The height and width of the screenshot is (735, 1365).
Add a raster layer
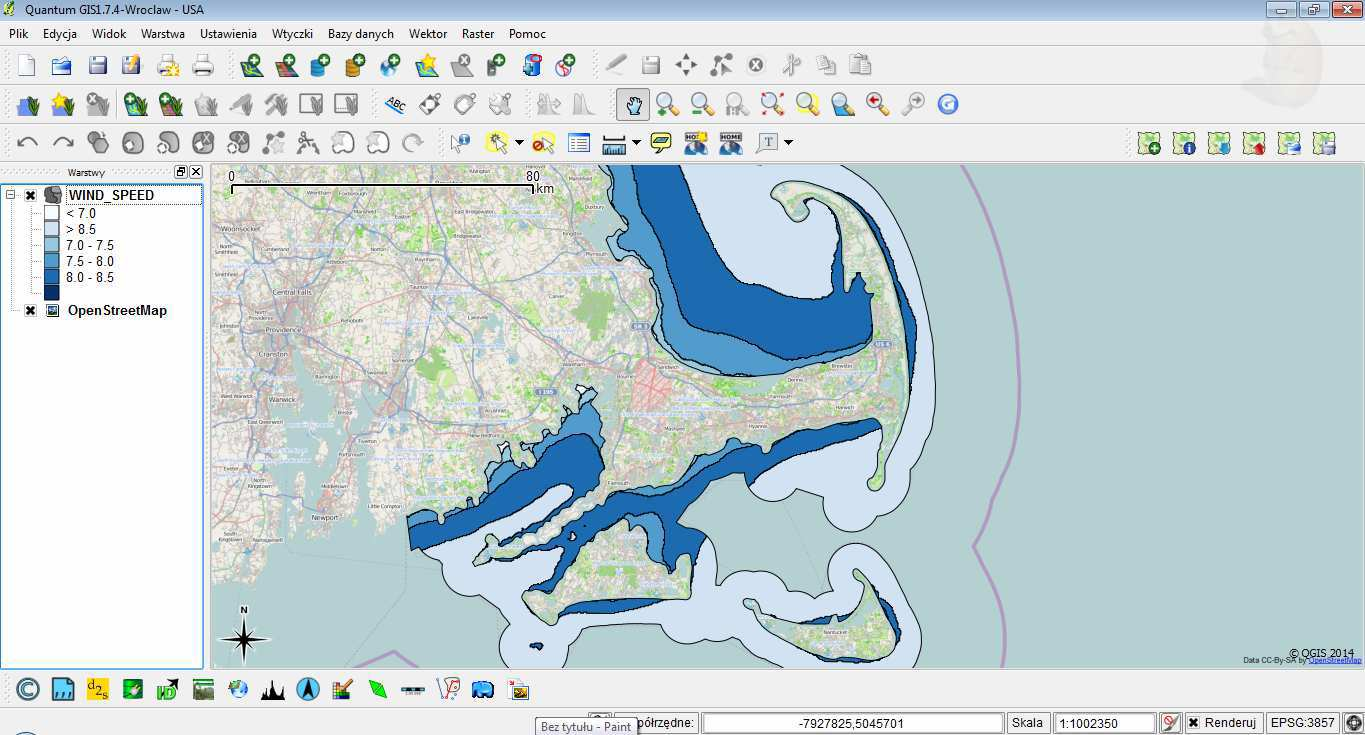[286, 66]
